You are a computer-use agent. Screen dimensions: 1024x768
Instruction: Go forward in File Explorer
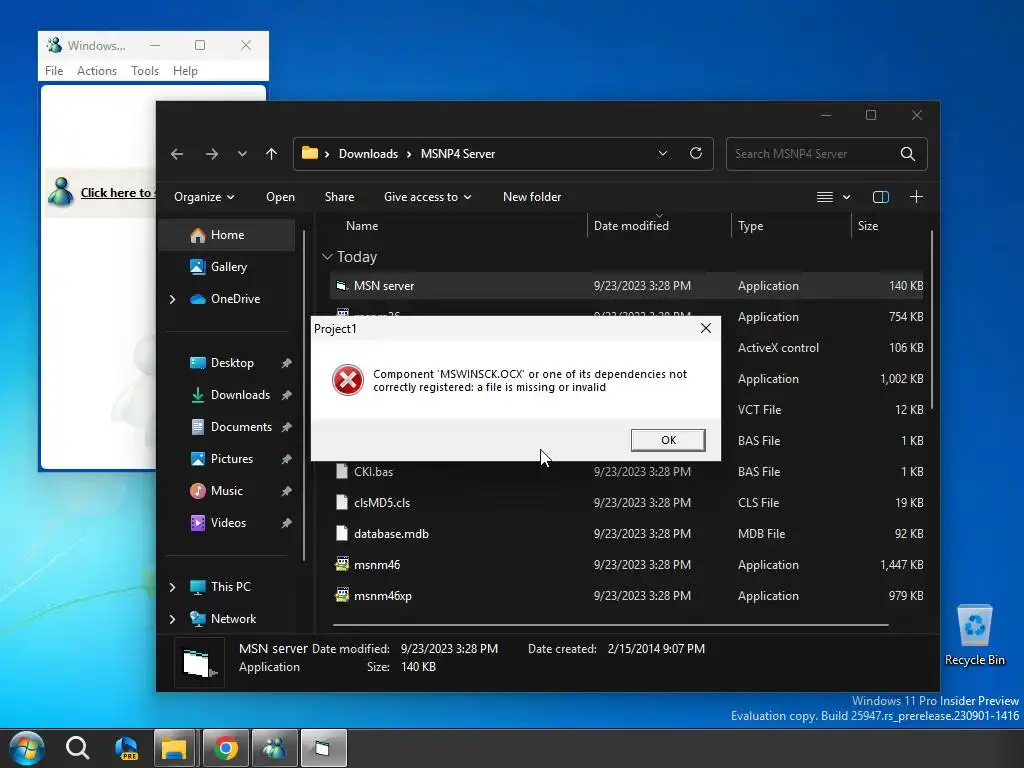click(212, 154)
